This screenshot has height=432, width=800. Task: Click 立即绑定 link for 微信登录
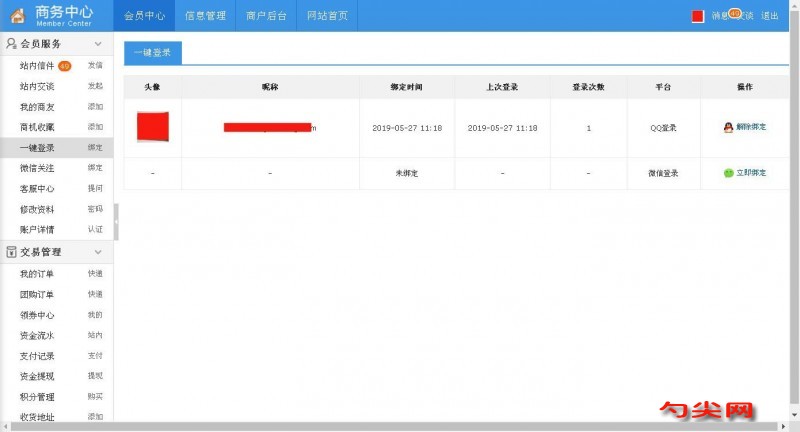coord(750,173)
